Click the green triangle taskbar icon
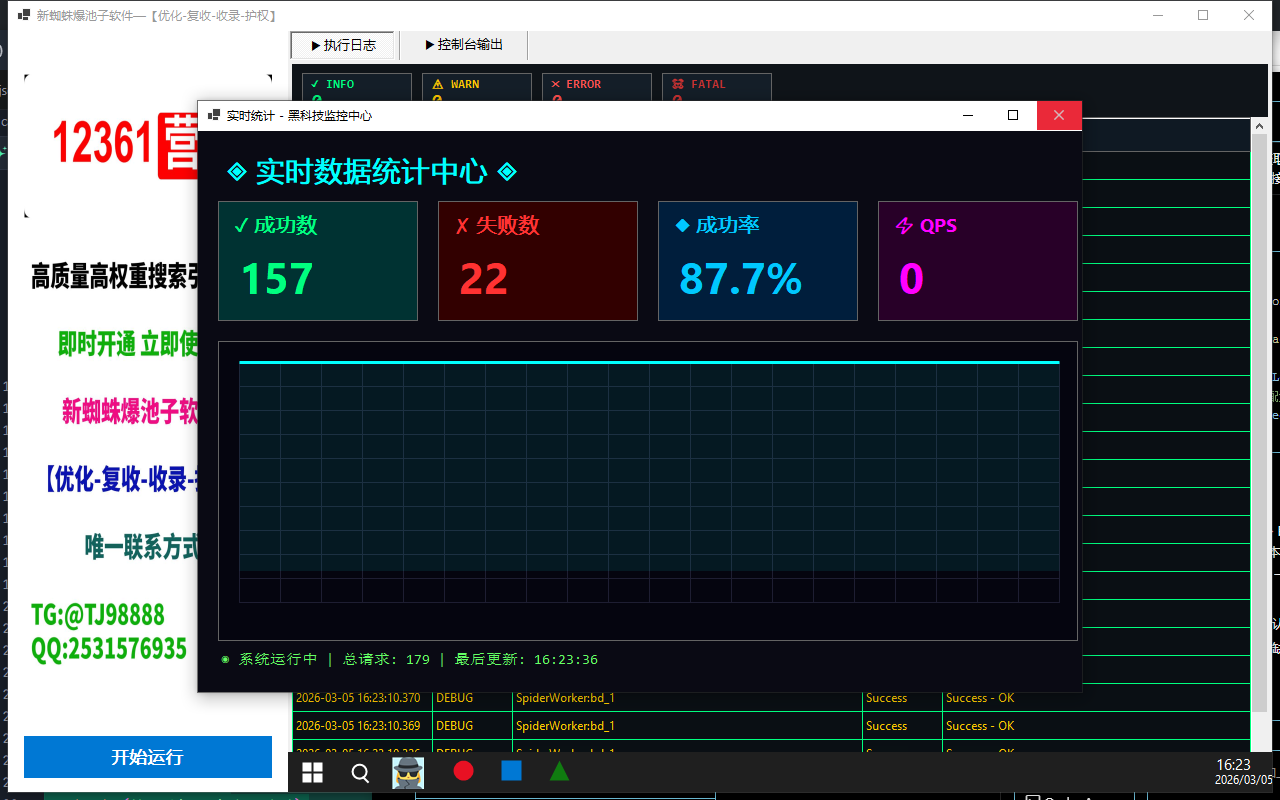 click(x=560, y=771)
